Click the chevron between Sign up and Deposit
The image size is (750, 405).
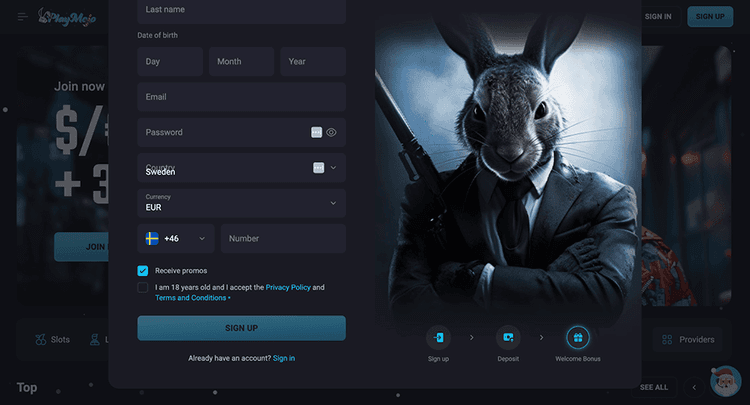pyautogui.click(x=472, y=338)
